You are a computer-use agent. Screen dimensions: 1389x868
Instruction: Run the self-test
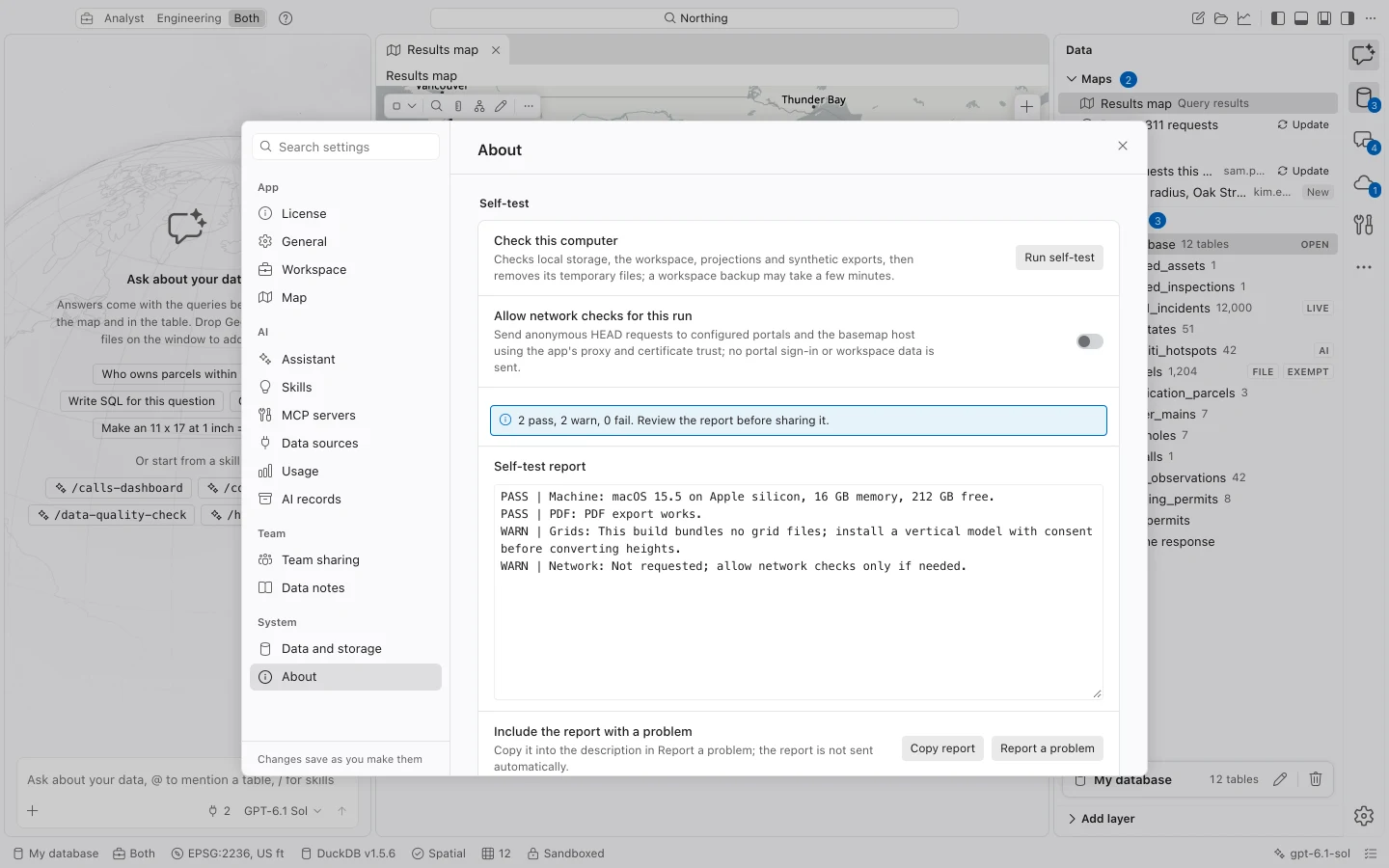[1059, 258]
